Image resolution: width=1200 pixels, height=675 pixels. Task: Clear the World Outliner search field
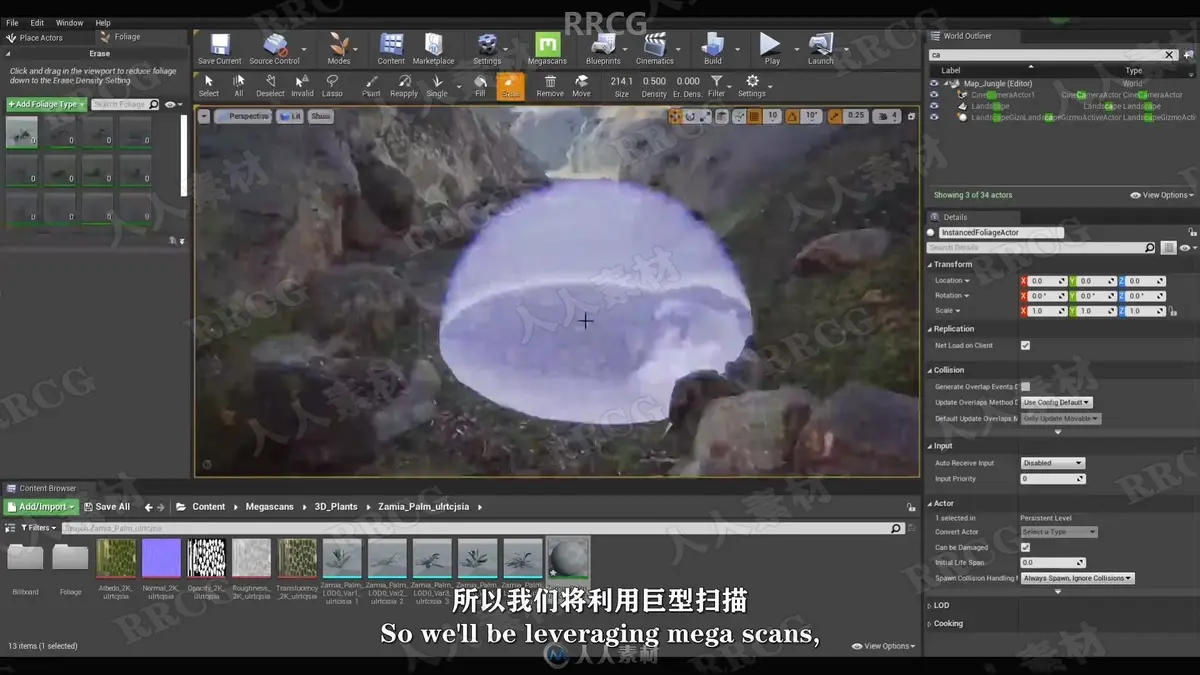(x=1170, y=55)
